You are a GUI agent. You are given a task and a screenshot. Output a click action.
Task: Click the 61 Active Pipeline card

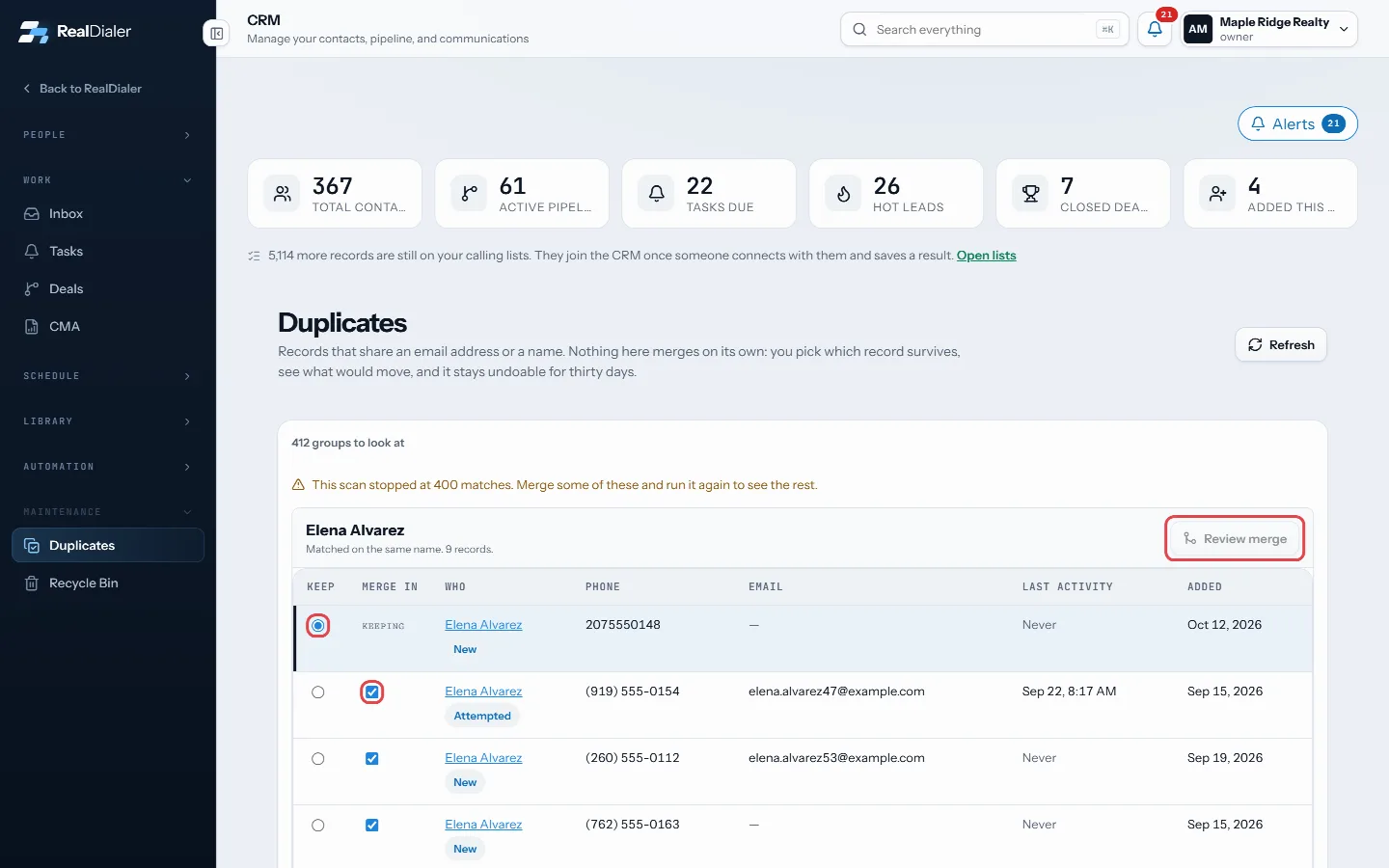coord(522,194)
